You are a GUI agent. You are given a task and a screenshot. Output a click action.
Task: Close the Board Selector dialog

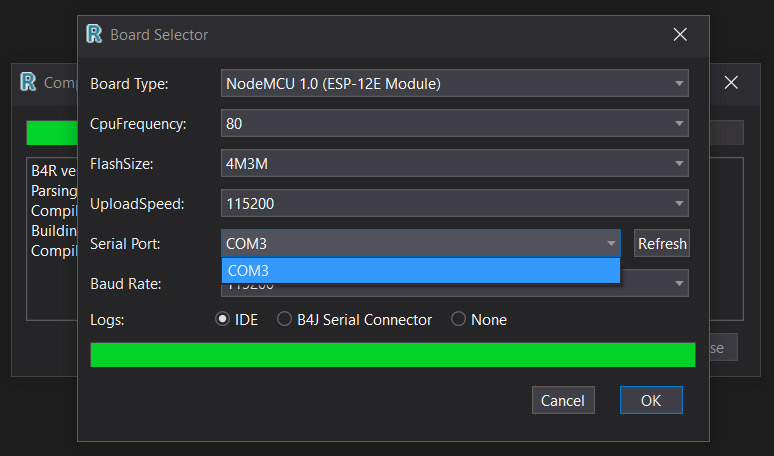[680, 34]
